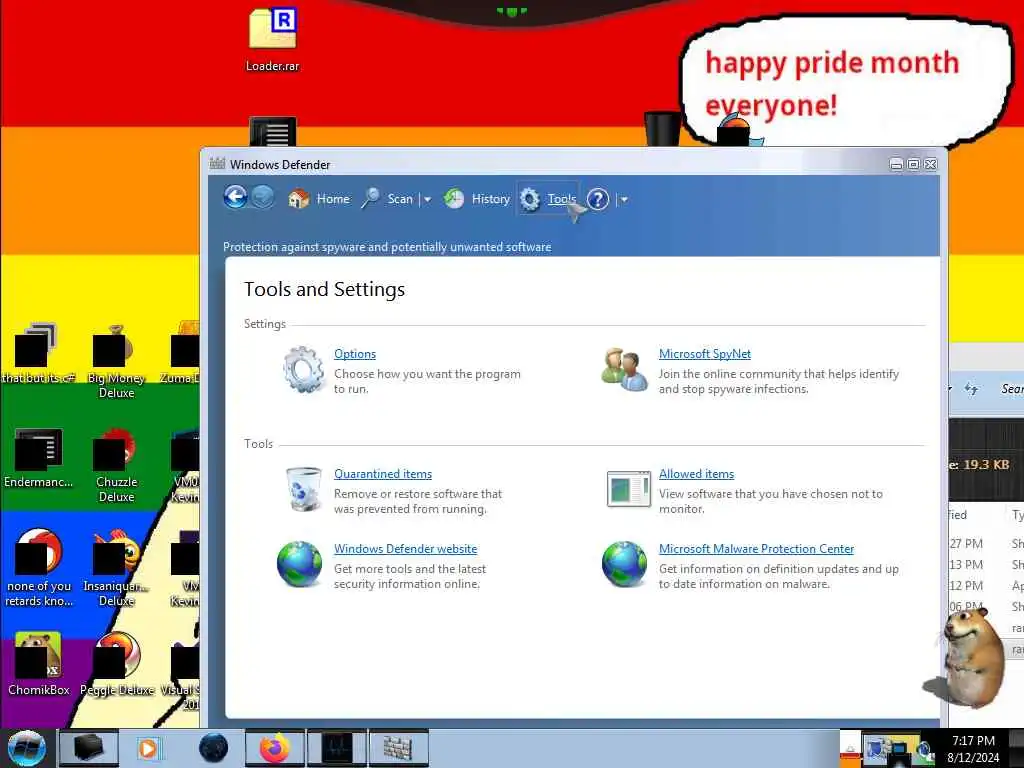Click the Tools gear icon in toolbar
1024x768 pixels.
pyautogui.click(x=530, y=199)
